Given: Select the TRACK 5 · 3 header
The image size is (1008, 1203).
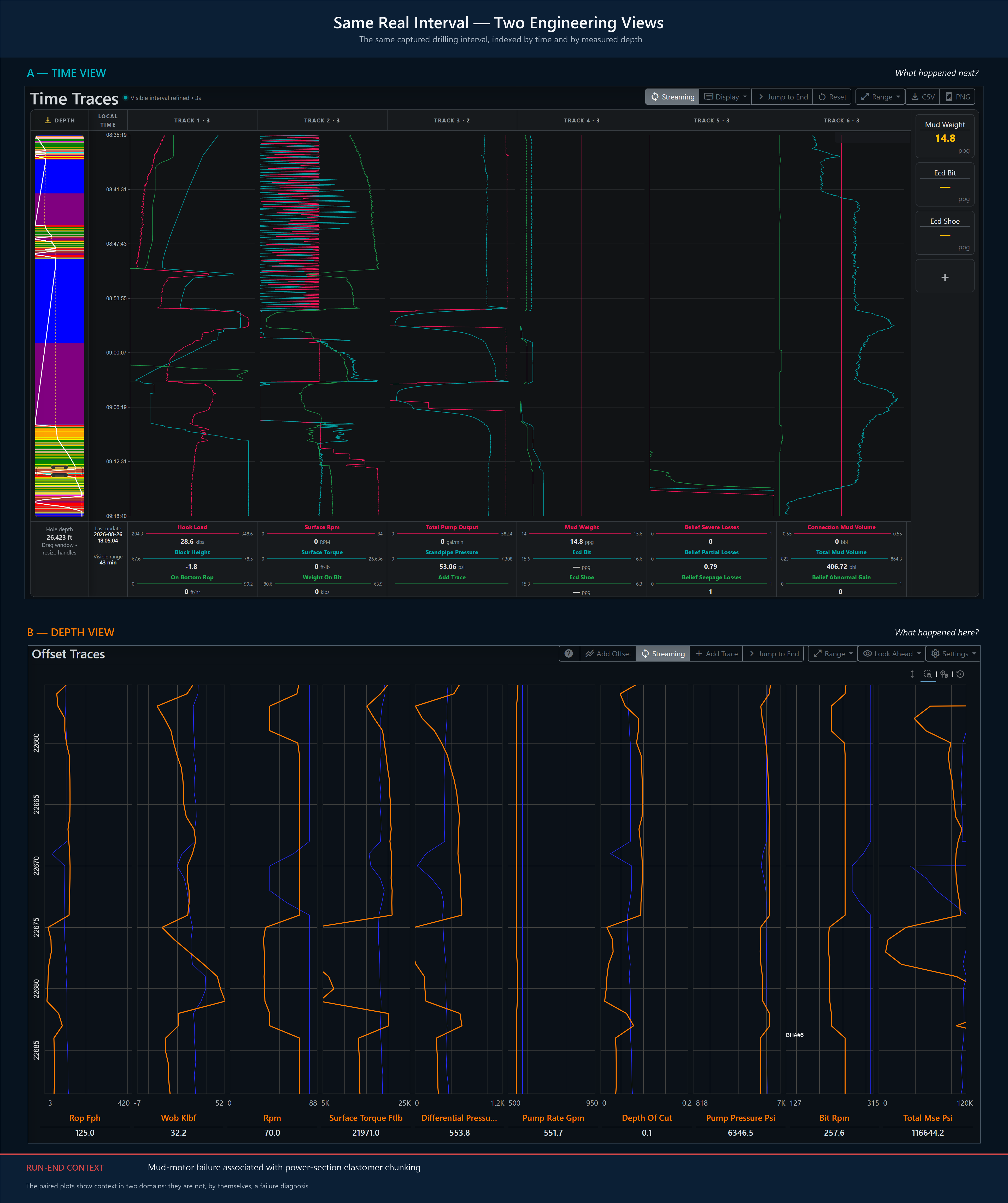Looking at the screenshot, I should click(712, 120).
